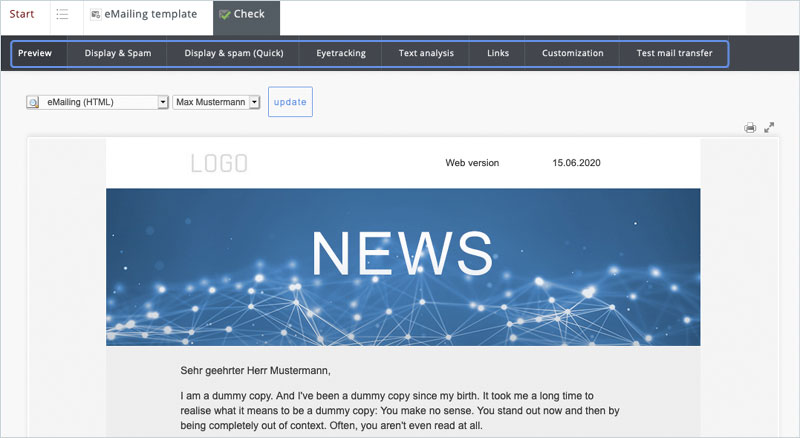This screenshot has width=800, height=438.
Task: Click the green checkmark icon on the Check tab
Action: (x=224, y=15)
